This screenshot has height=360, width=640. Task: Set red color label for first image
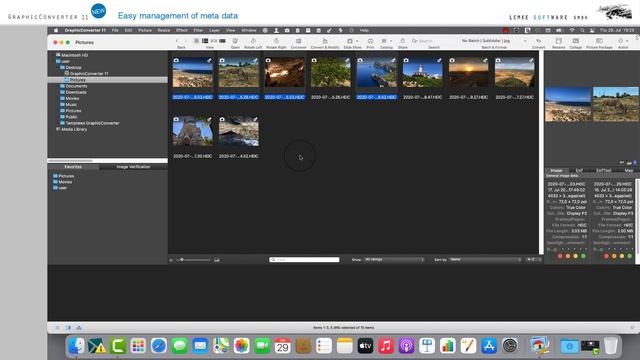[560, 256]
